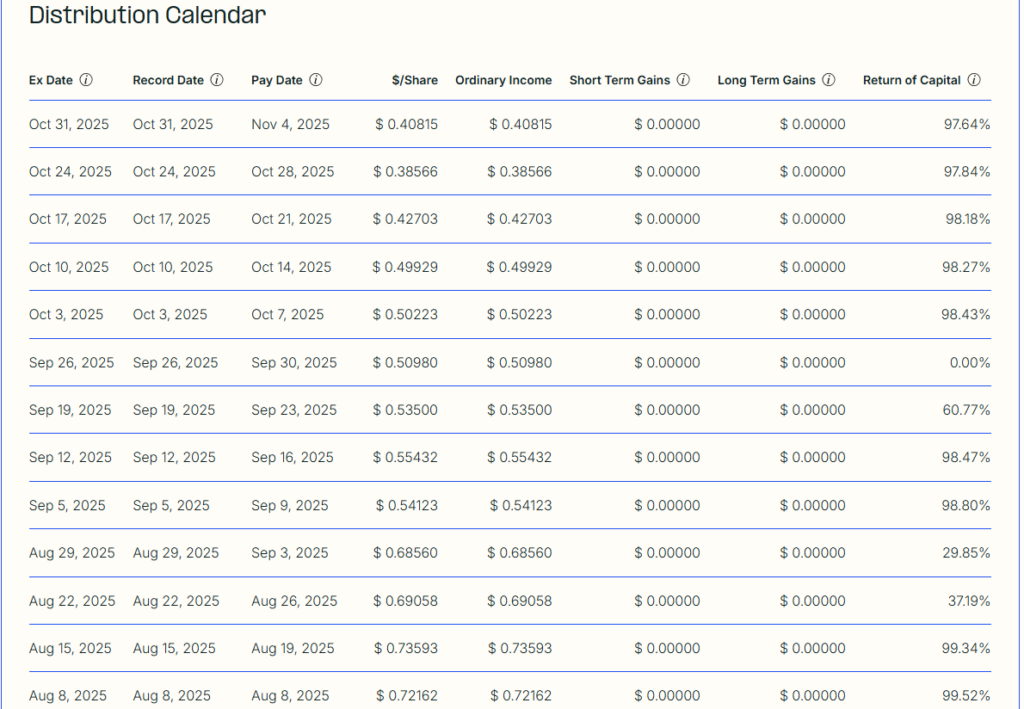Image resolution: width=1024 pixels, height=709 pixels.
Task: Select the 0.00% return of capital cell
Action: click(970, 363)
